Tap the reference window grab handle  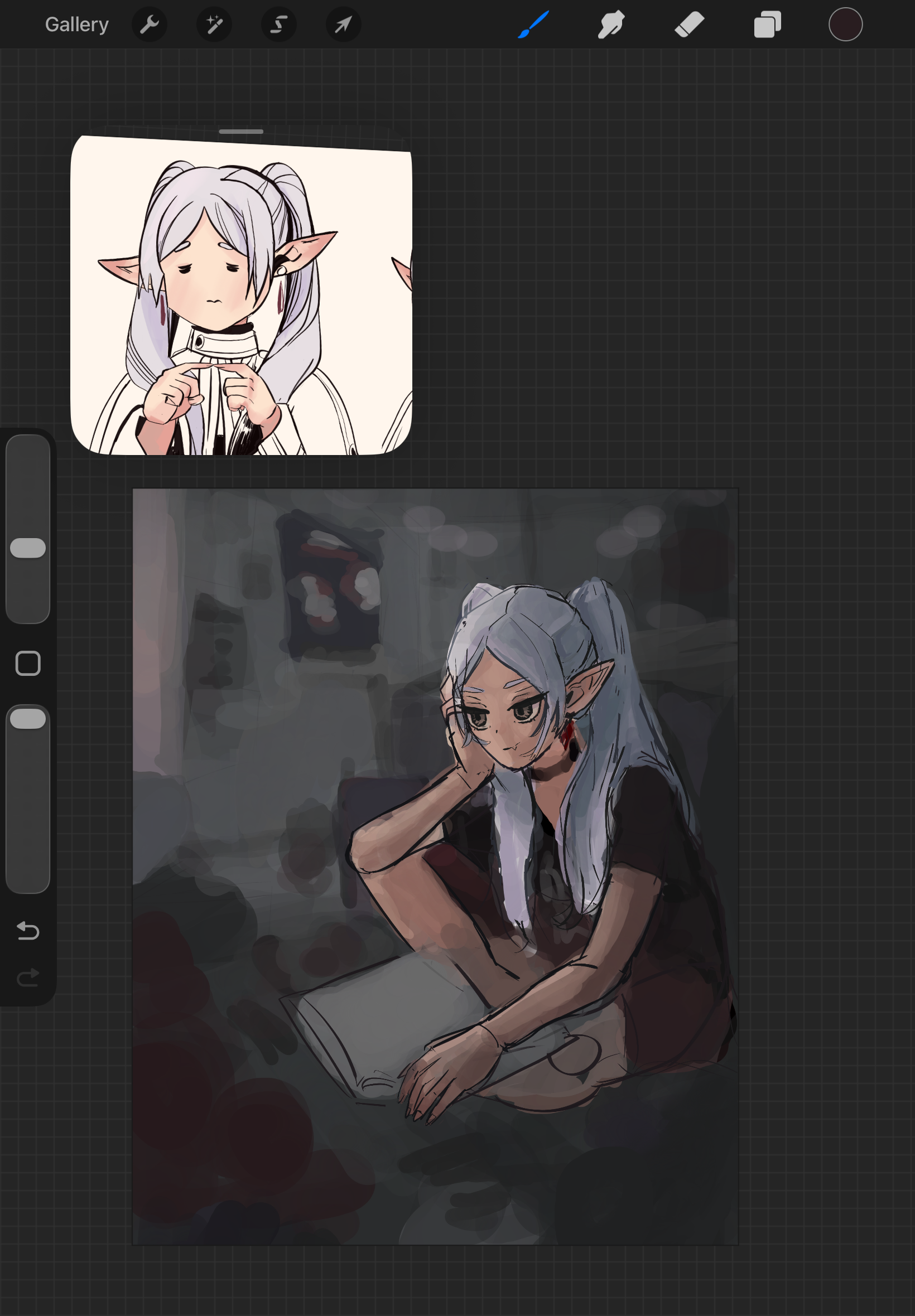click(241, 132)
